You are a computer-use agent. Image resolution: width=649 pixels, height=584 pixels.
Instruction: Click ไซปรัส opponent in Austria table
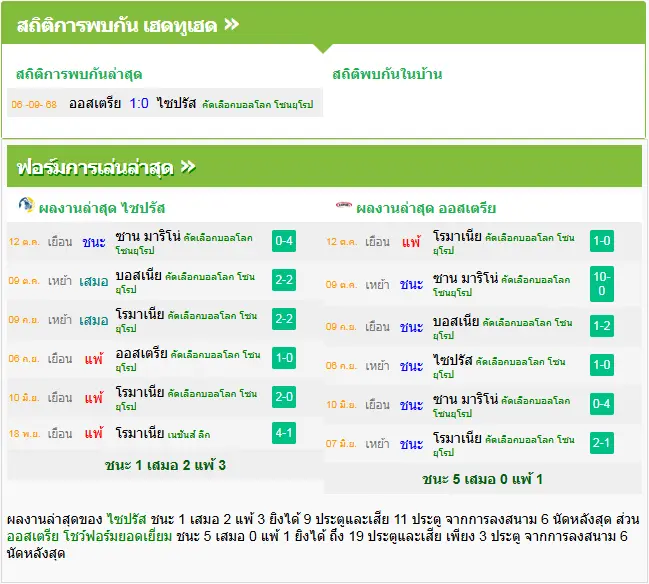[452, 360]
